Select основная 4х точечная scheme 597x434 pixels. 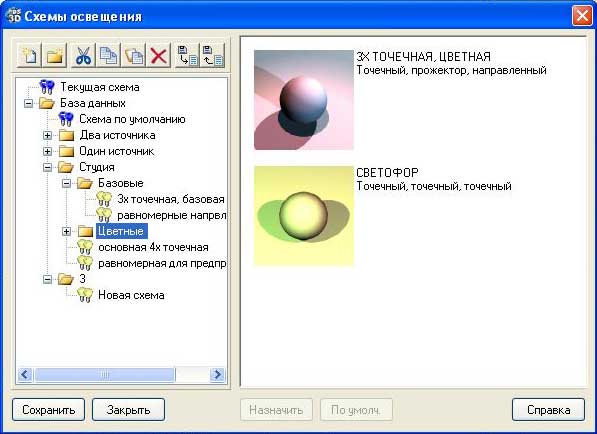(x=153, y=247)
